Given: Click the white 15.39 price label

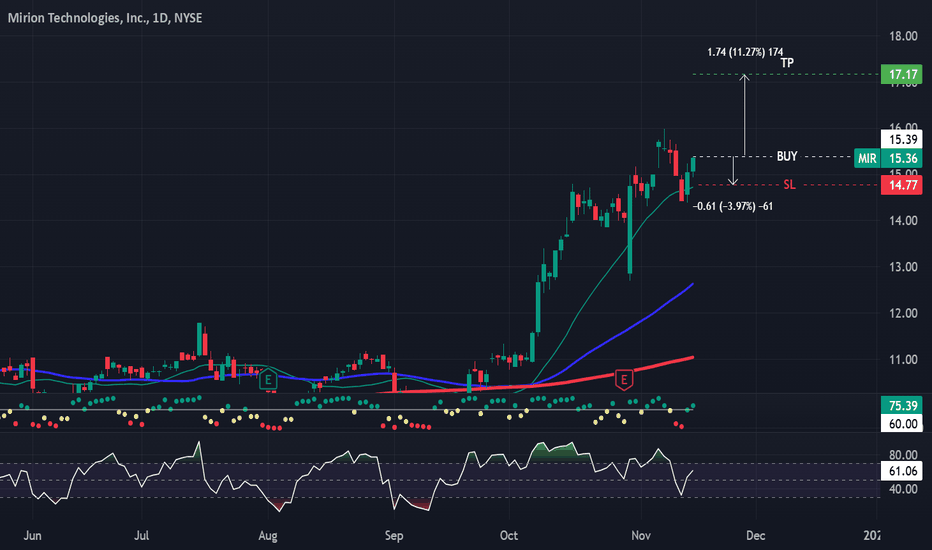Looking at the screenshot, I should (x=902, y=139).
